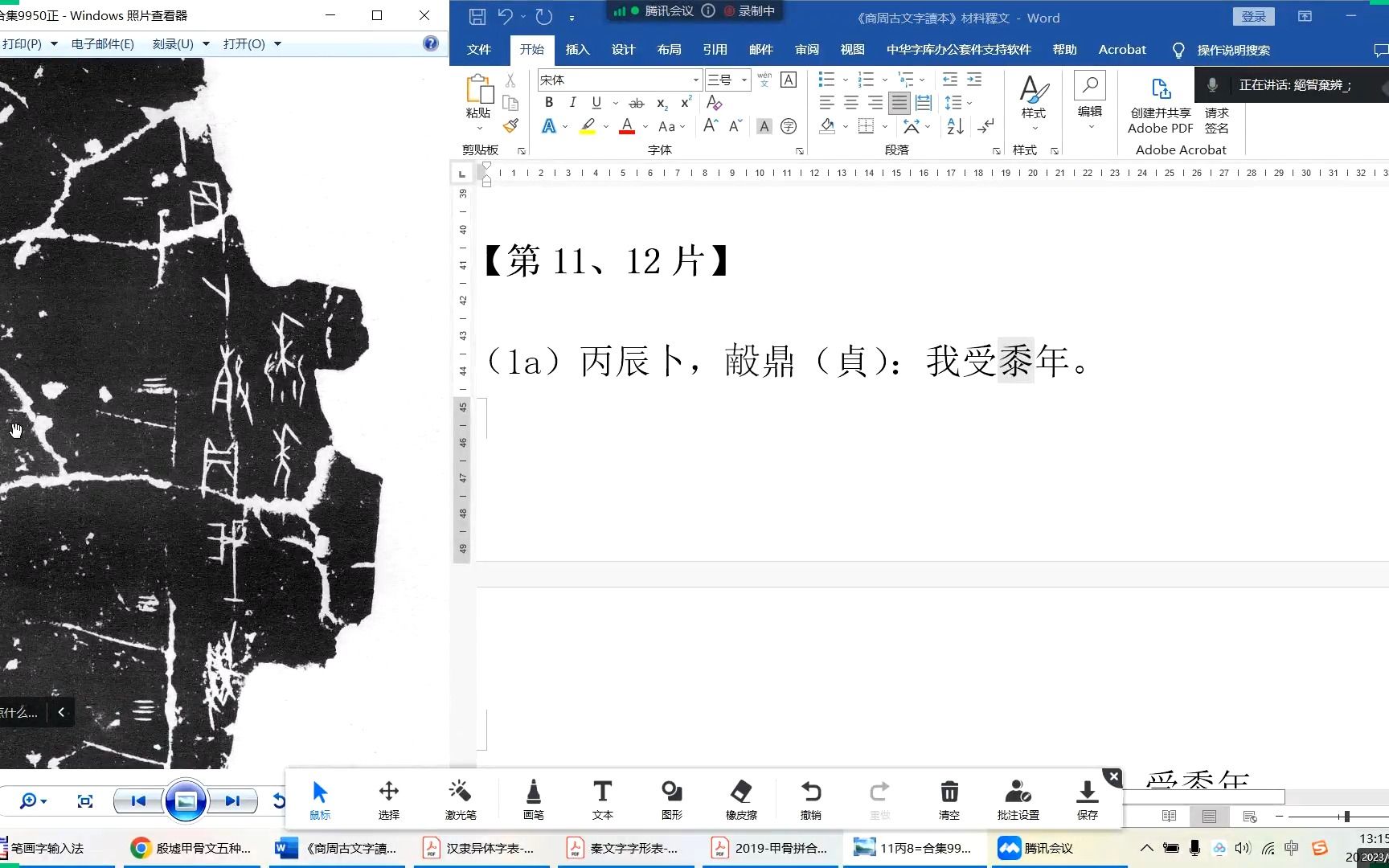Toggle character shading

[x=764, y=126]
